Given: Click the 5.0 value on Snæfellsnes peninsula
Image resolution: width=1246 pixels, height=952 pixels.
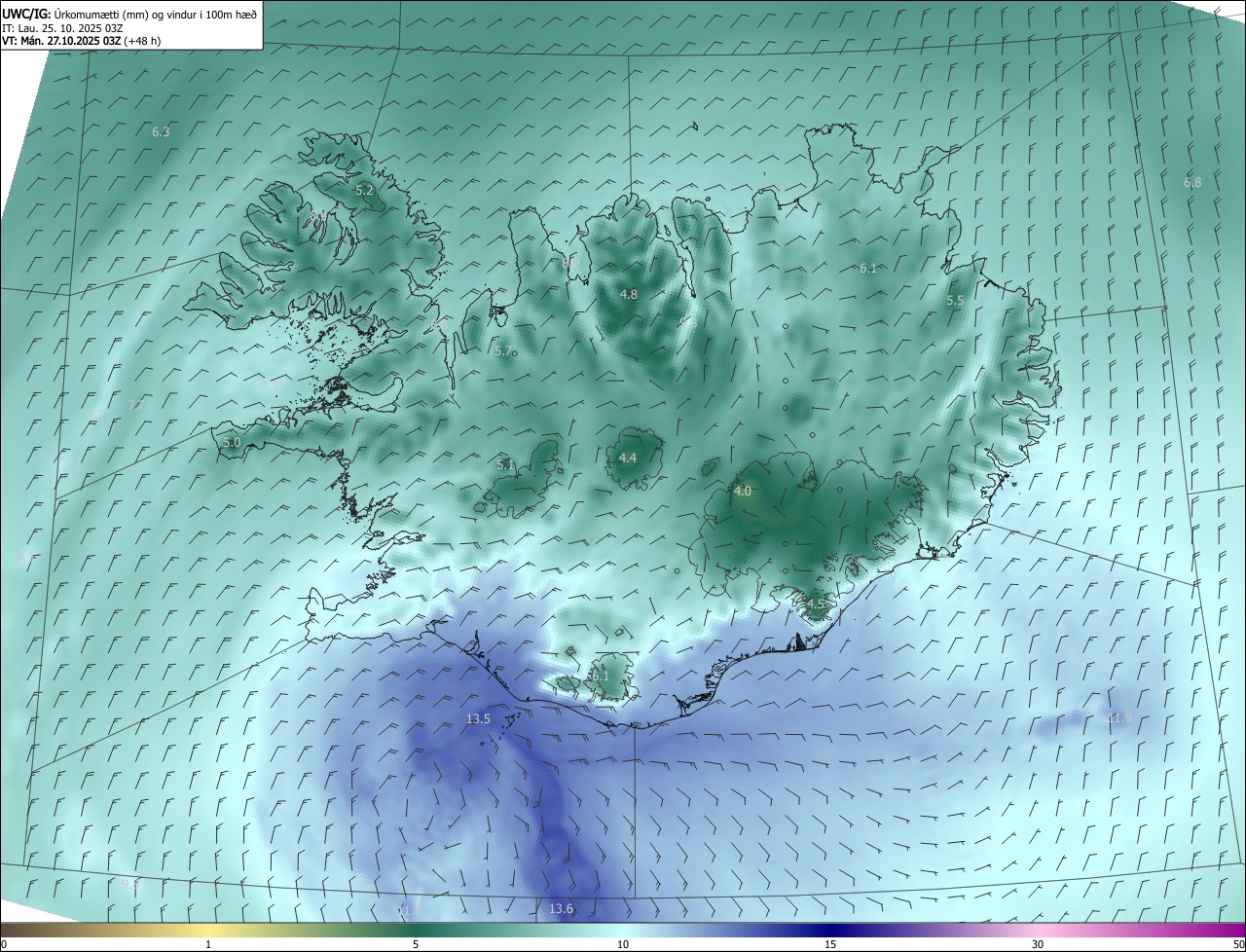Looking at the screenshot, I should (232, 442).
